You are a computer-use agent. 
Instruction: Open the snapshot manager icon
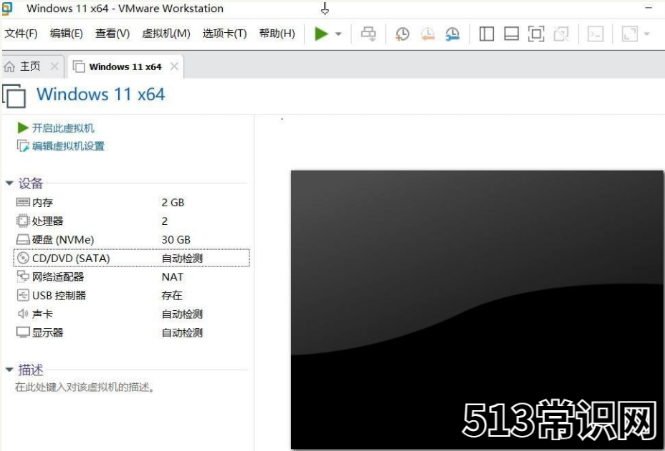(453, 34)
